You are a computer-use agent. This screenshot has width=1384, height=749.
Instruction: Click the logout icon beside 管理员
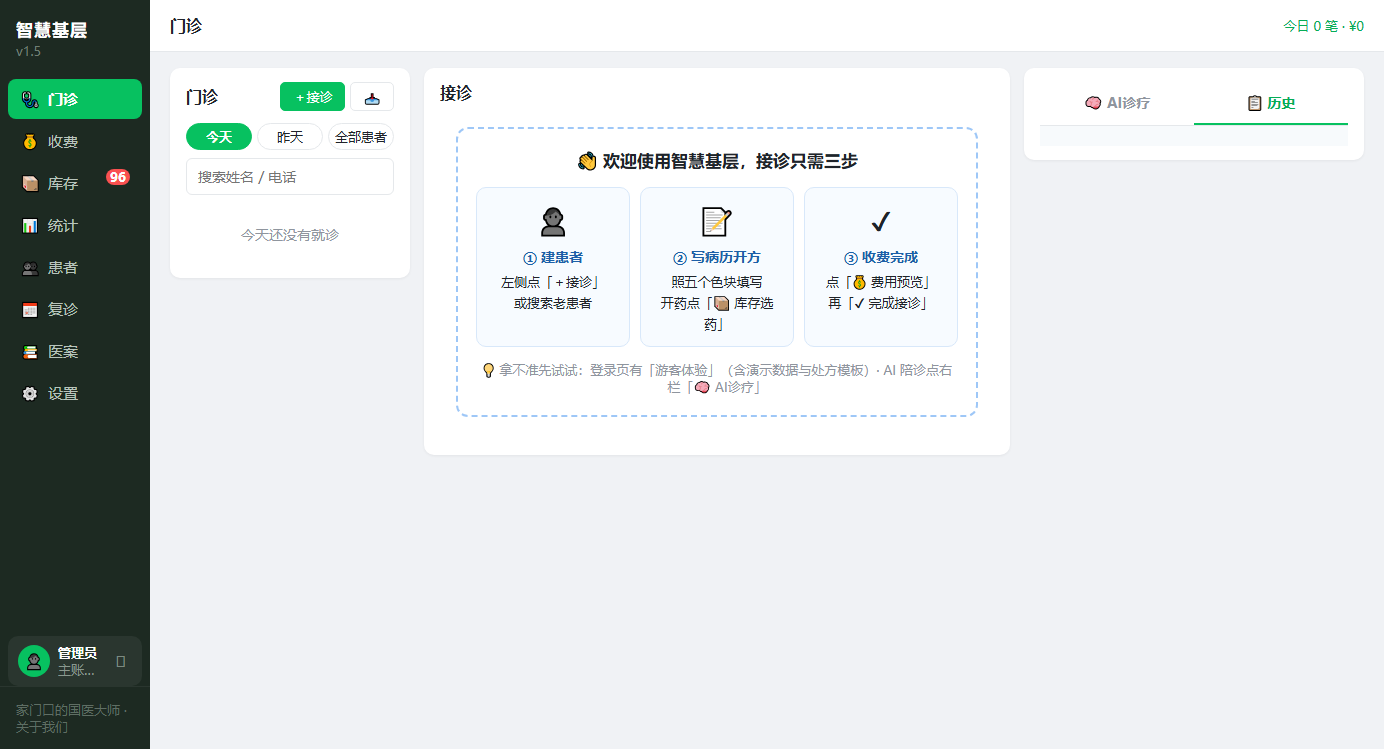coord(121,661)
